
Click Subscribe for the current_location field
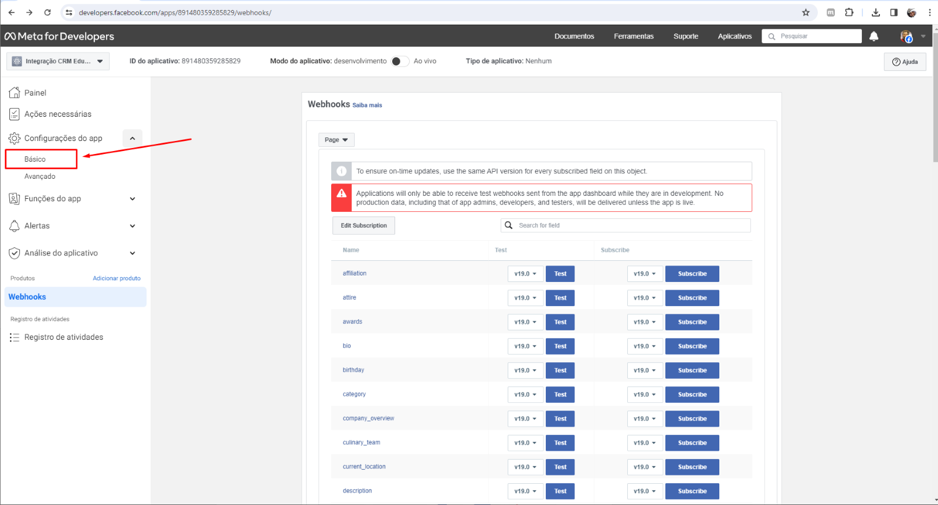(x=692, y=467)
